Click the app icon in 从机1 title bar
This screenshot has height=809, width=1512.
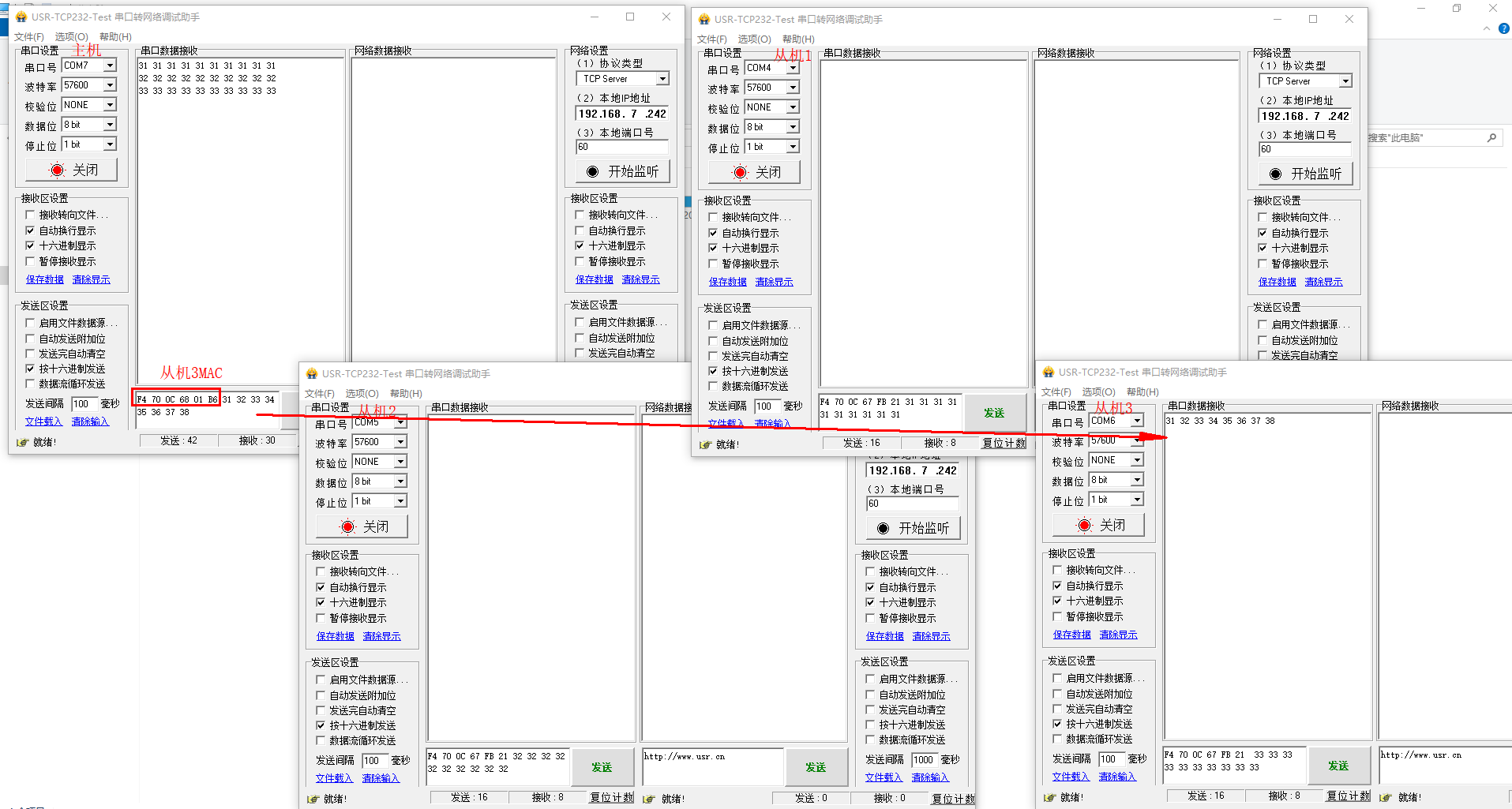704,19
